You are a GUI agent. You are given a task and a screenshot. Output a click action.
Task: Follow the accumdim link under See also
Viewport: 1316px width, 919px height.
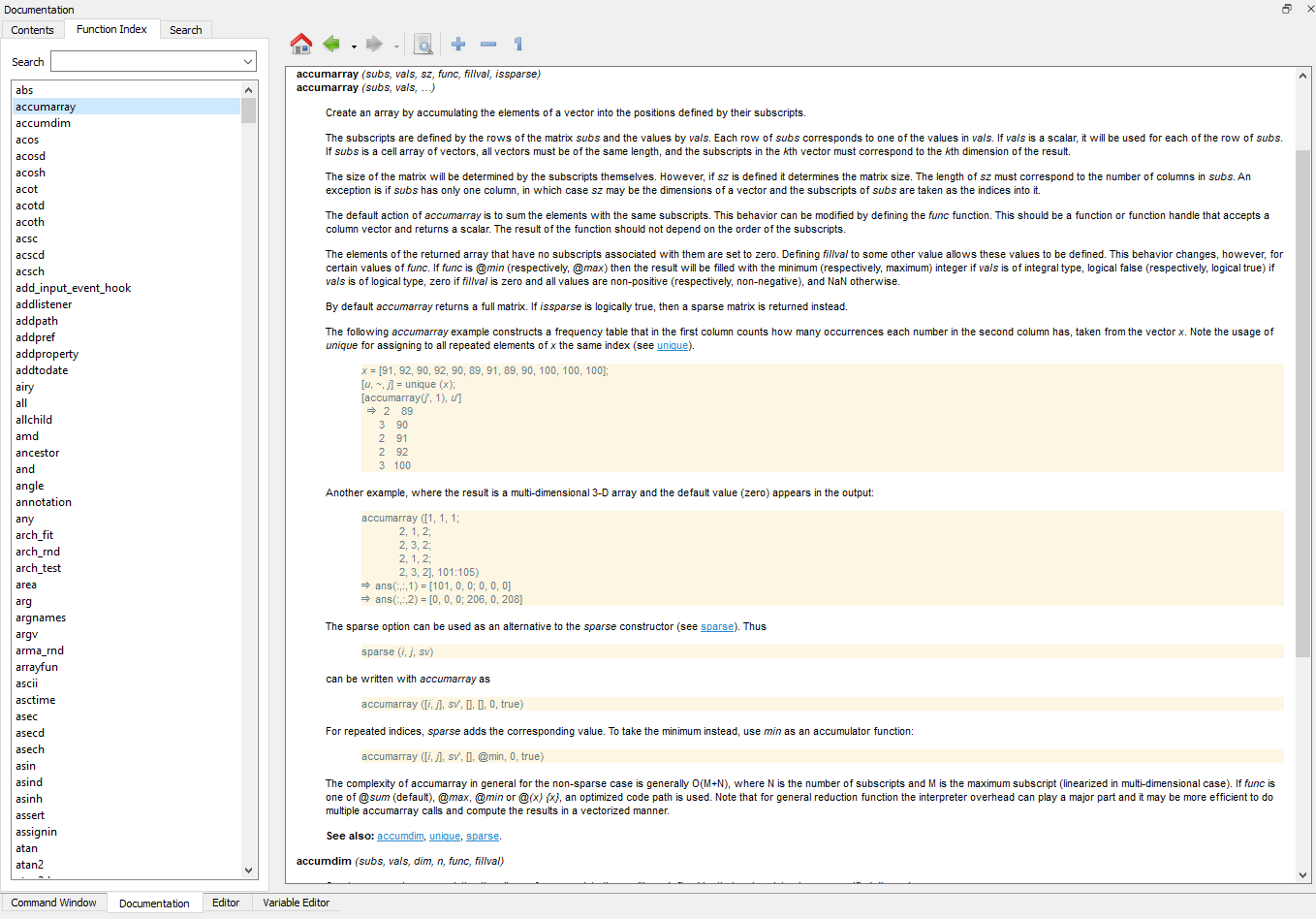[400, 836]
